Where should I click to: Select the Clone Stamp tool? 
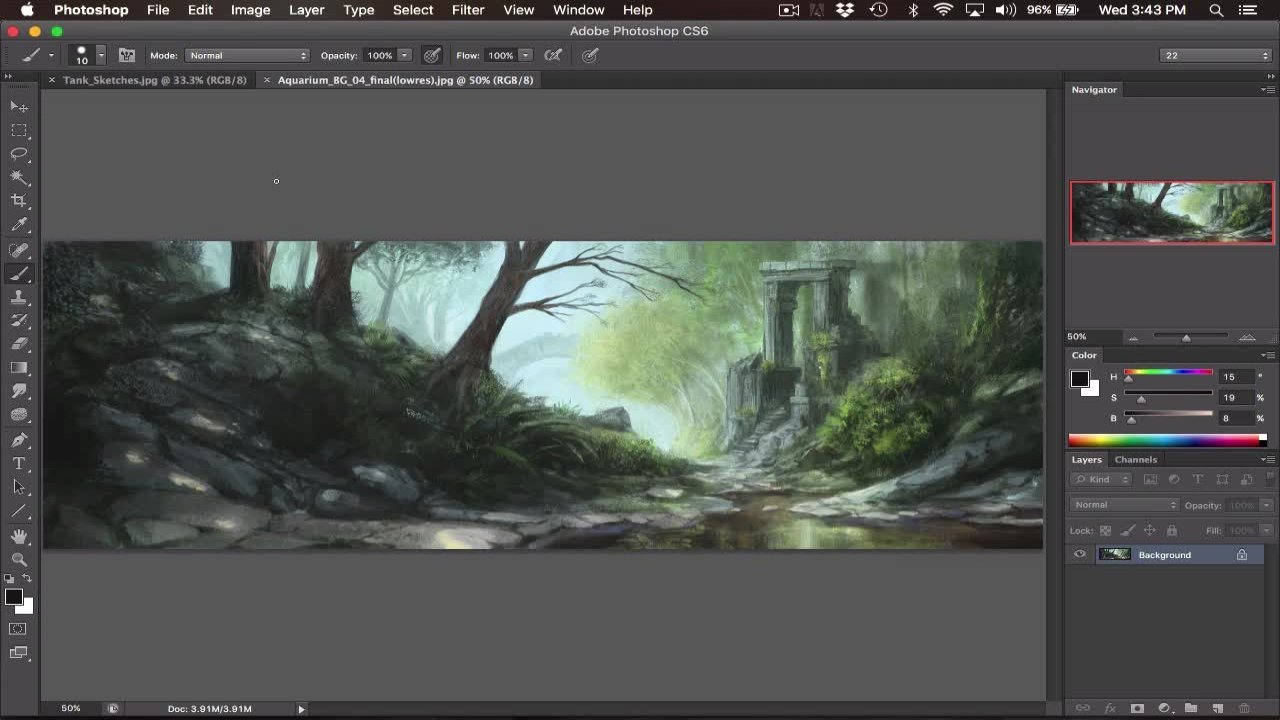pyautogui.click(x=19, y=297)
